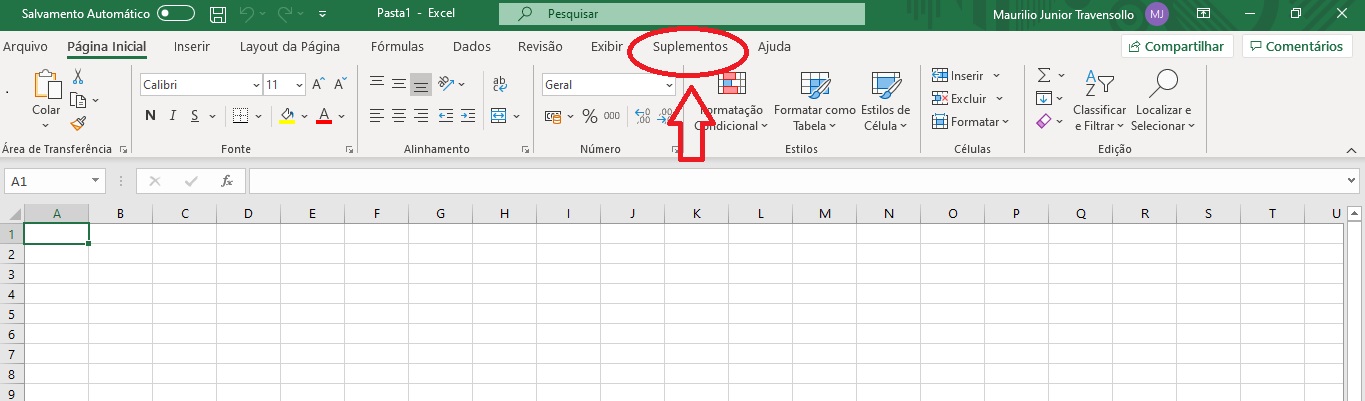Open the Geral number format dropdown
Viewport: 1365px width, 401px height.
coord(669,85)
